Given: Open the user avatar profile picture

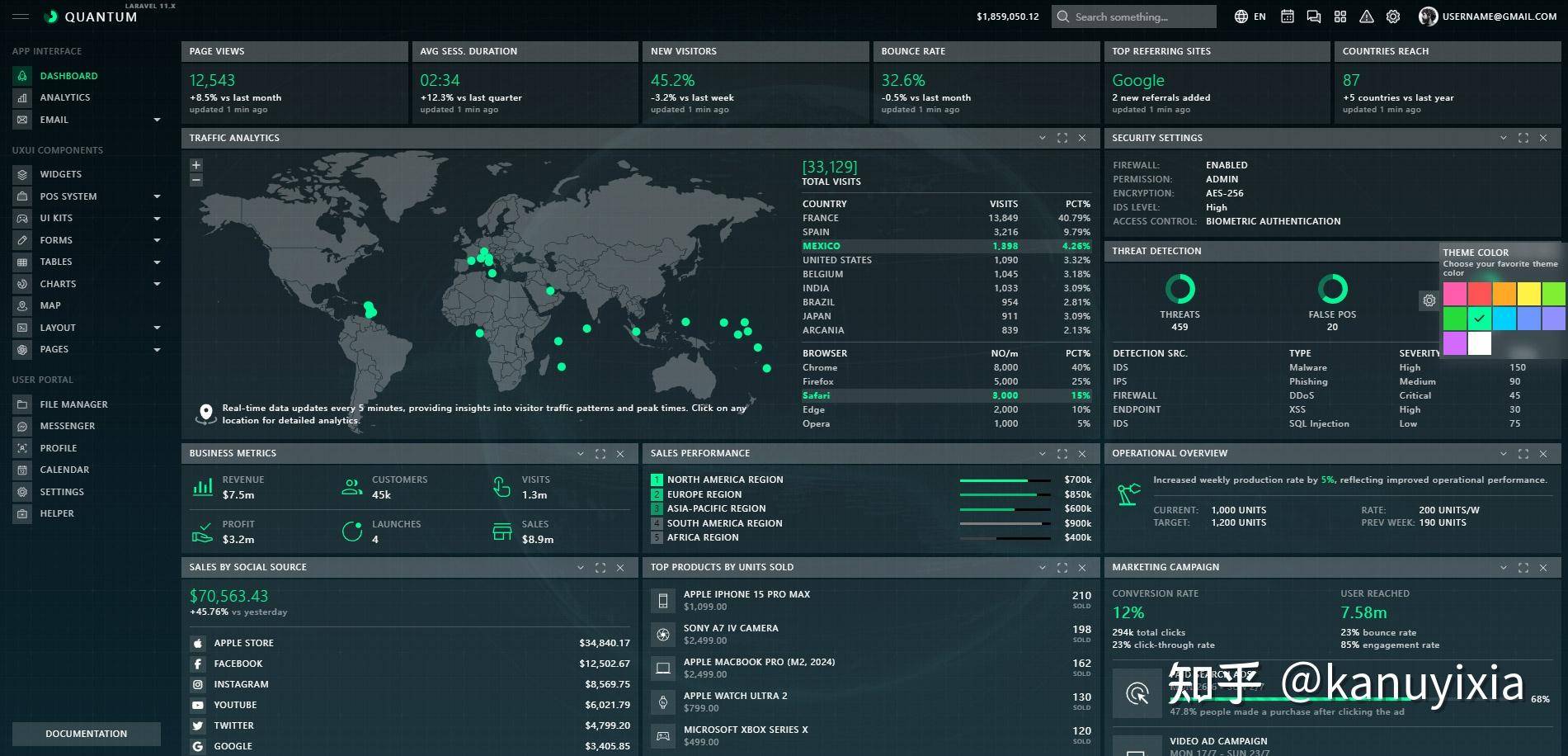Looking at the screenshot, I should [x=1428, y=17].
